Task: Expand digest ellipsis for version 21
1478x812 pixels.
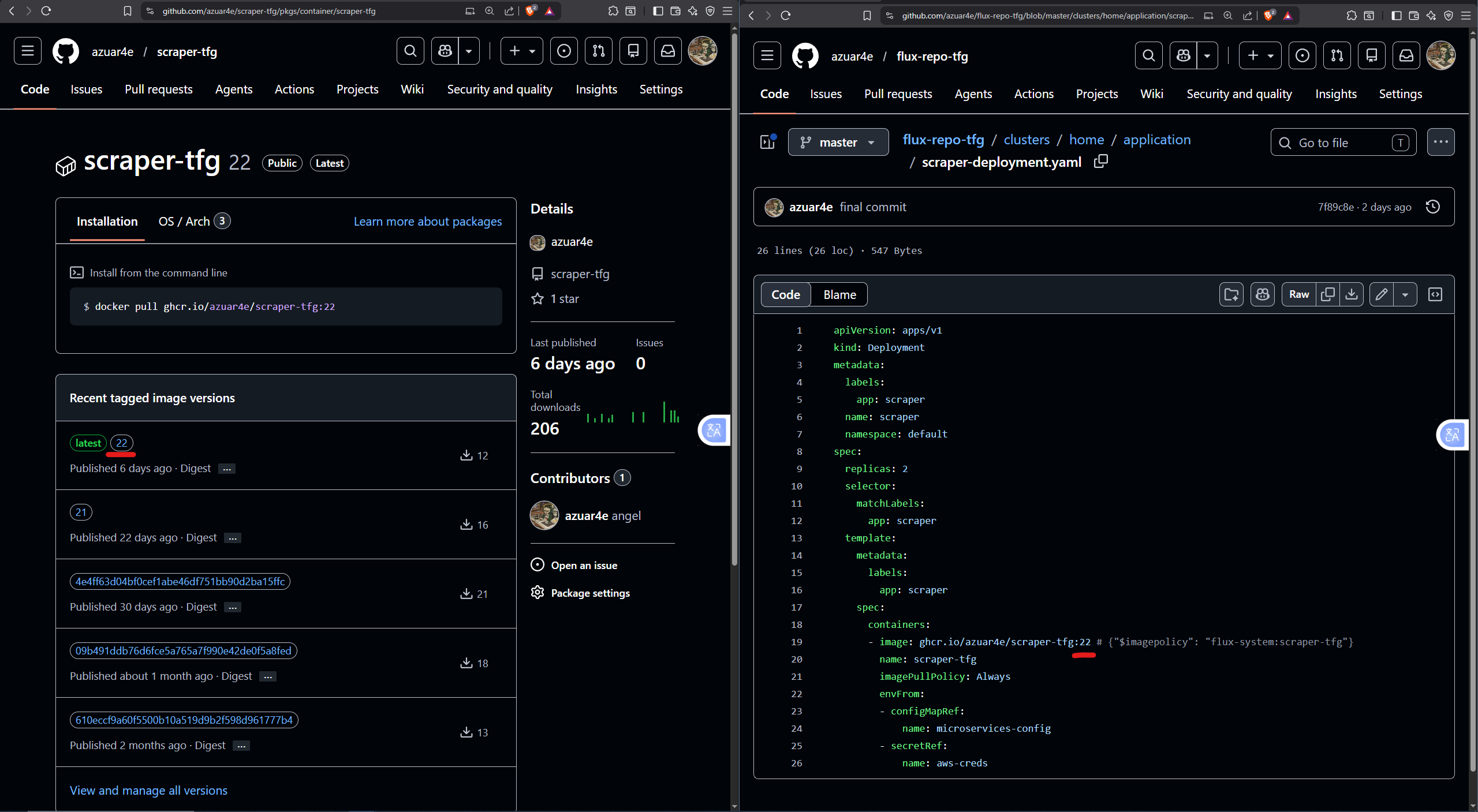Action: click(233, 538)
